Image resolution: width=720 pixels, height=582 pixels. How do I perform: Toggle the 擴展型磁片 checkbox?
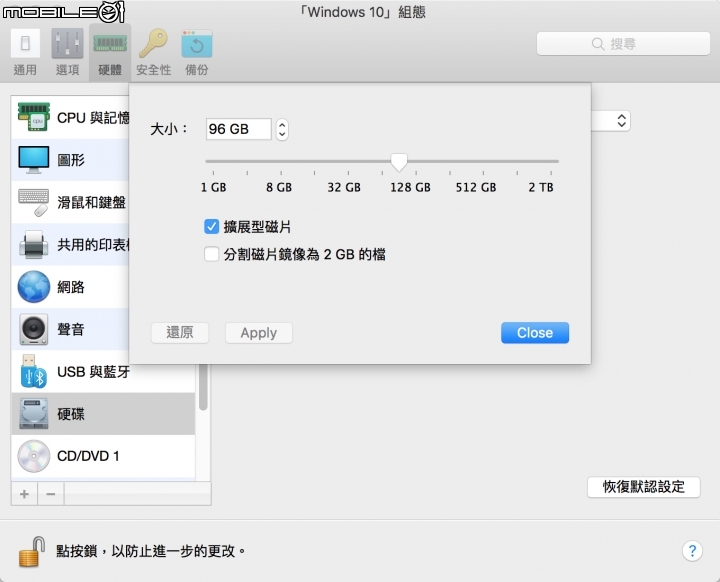point(211,226)
